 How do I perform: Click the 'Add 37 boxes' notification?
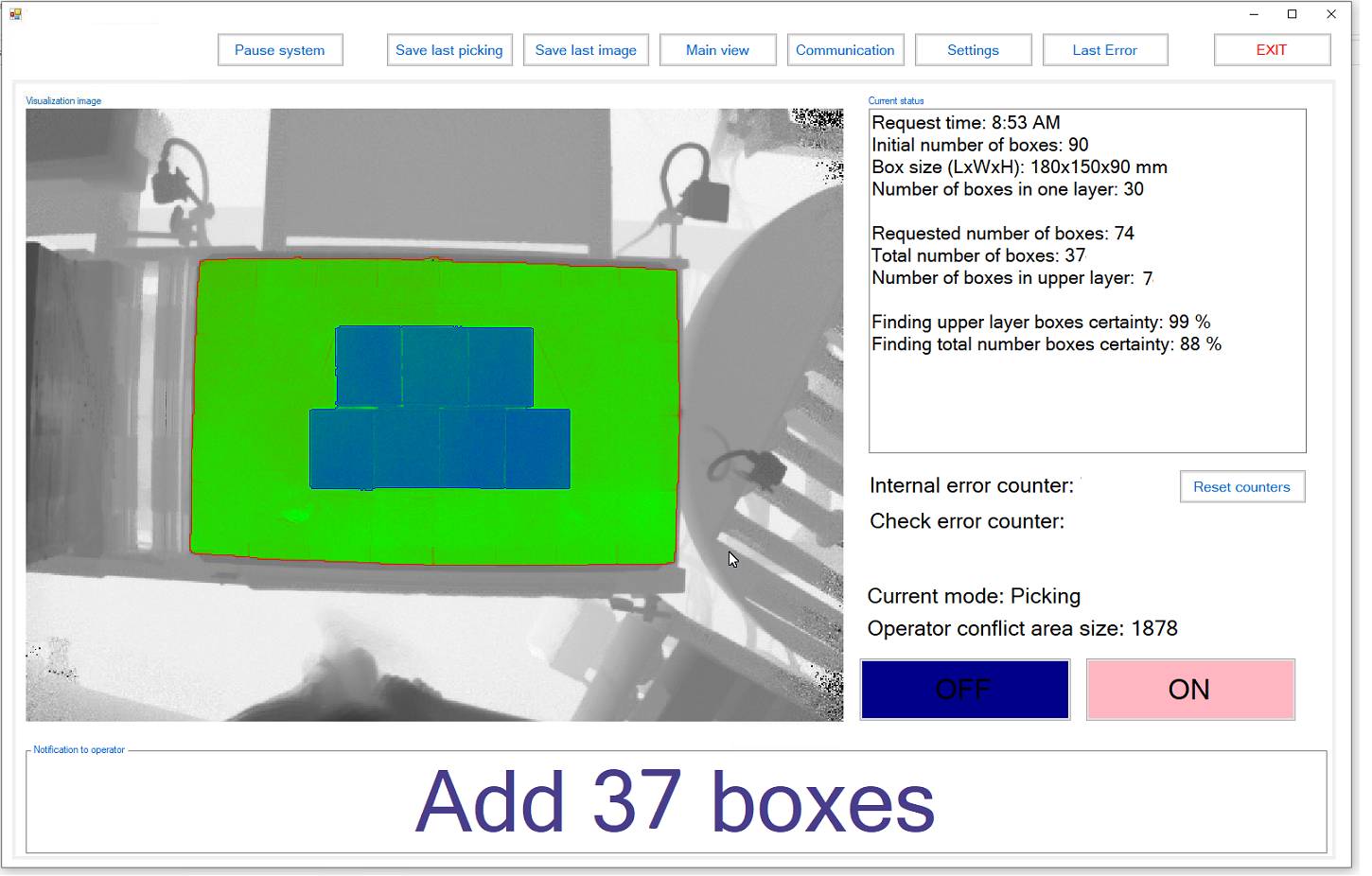[676, 802]
